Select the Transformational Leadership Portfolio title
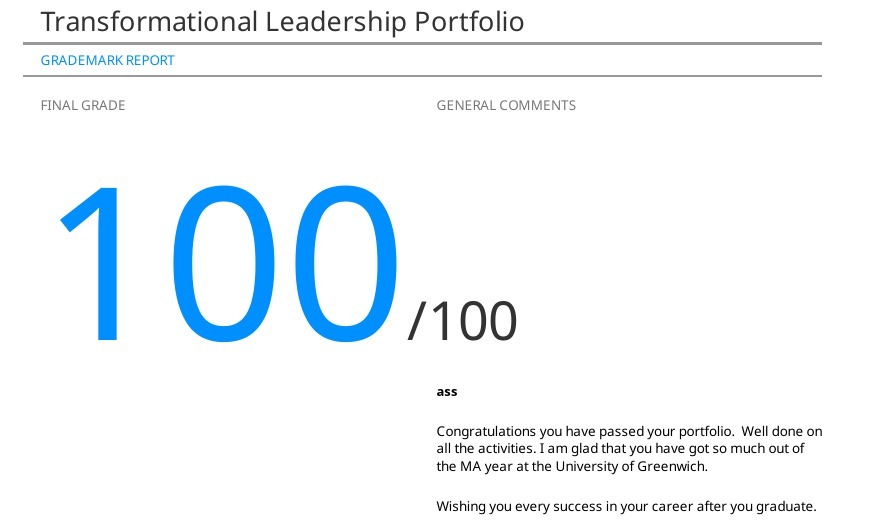This screenshot has width=870, height=527. coord(282,22)
